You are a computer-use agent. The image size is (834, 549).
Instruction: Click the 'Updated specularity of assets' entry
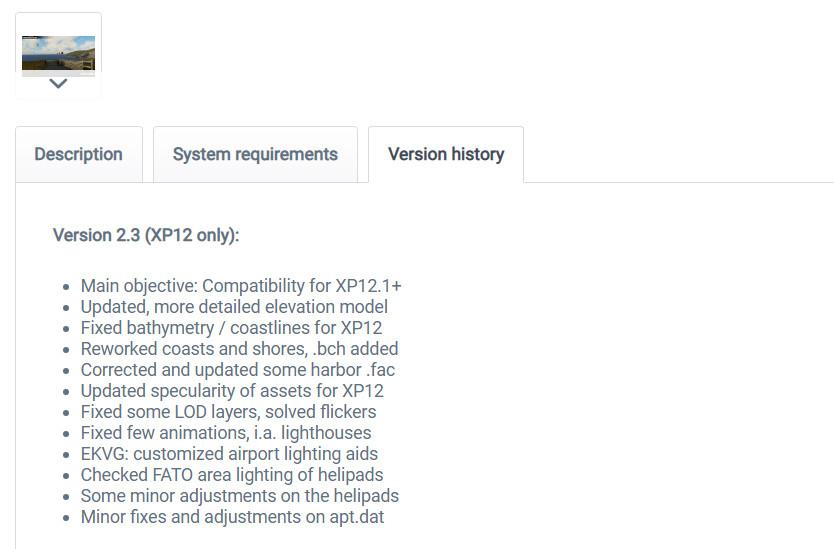pyautogui.click(x=232, y=390)
